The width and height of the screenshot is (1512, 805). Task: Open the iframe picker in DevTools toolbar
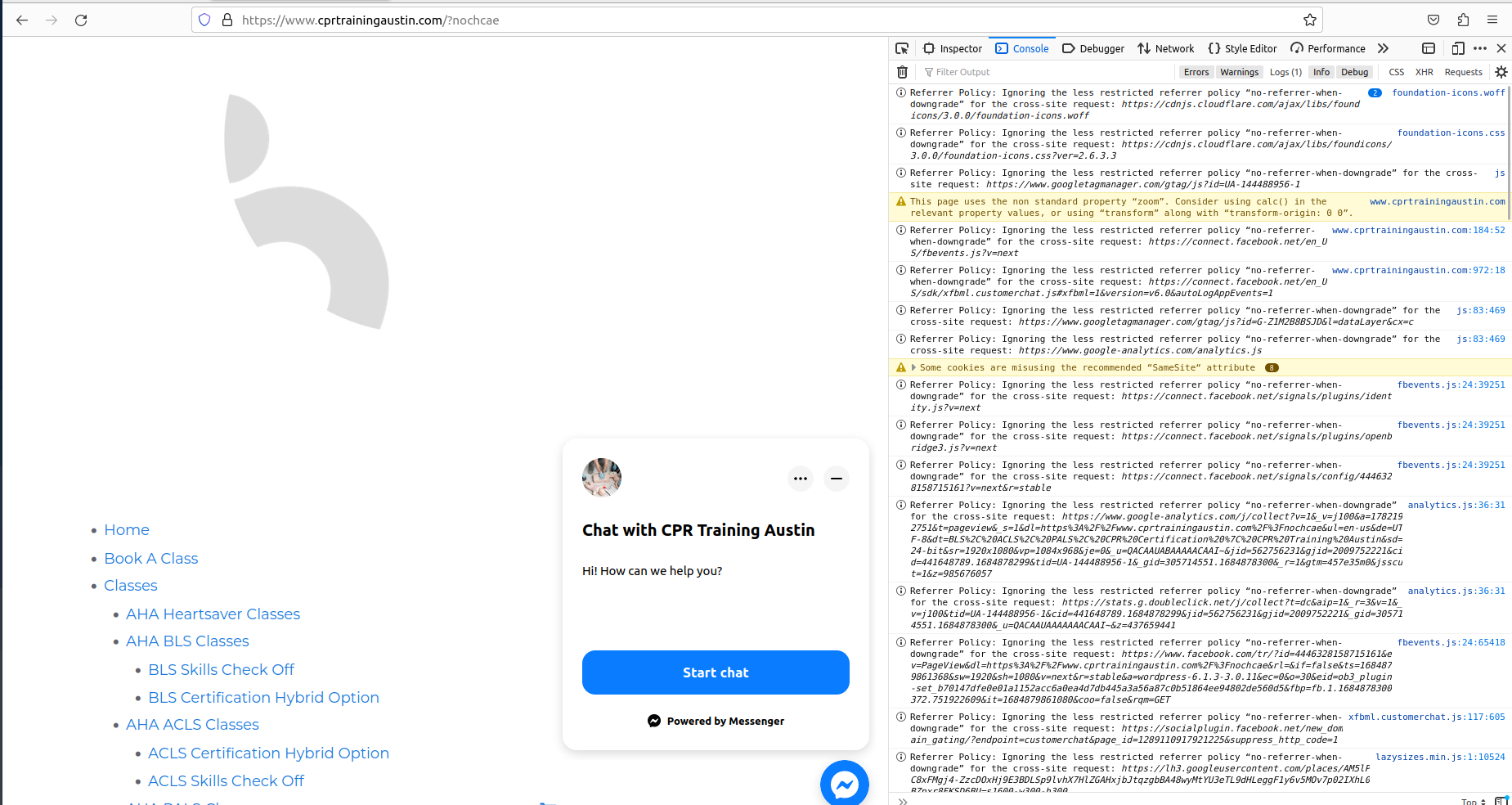click(x=1429, y=49)
